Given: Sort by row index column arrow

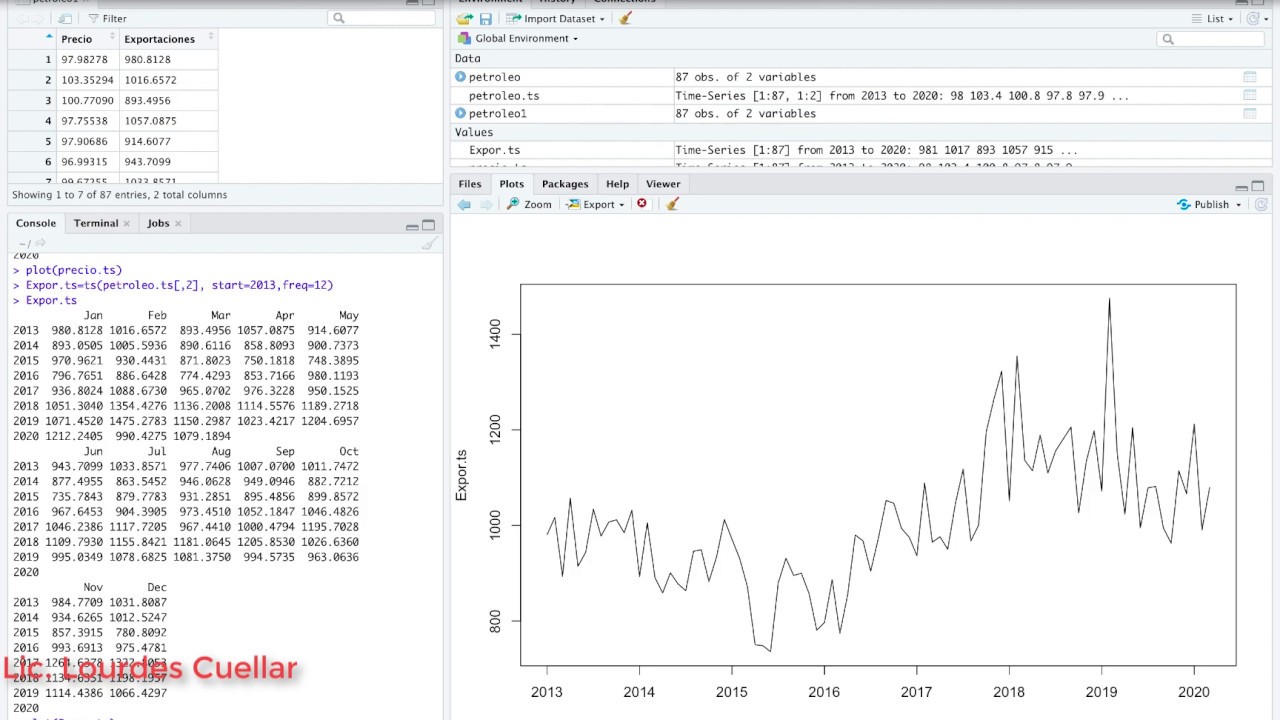Looking at the screenshot, I should tap(49, 38).
